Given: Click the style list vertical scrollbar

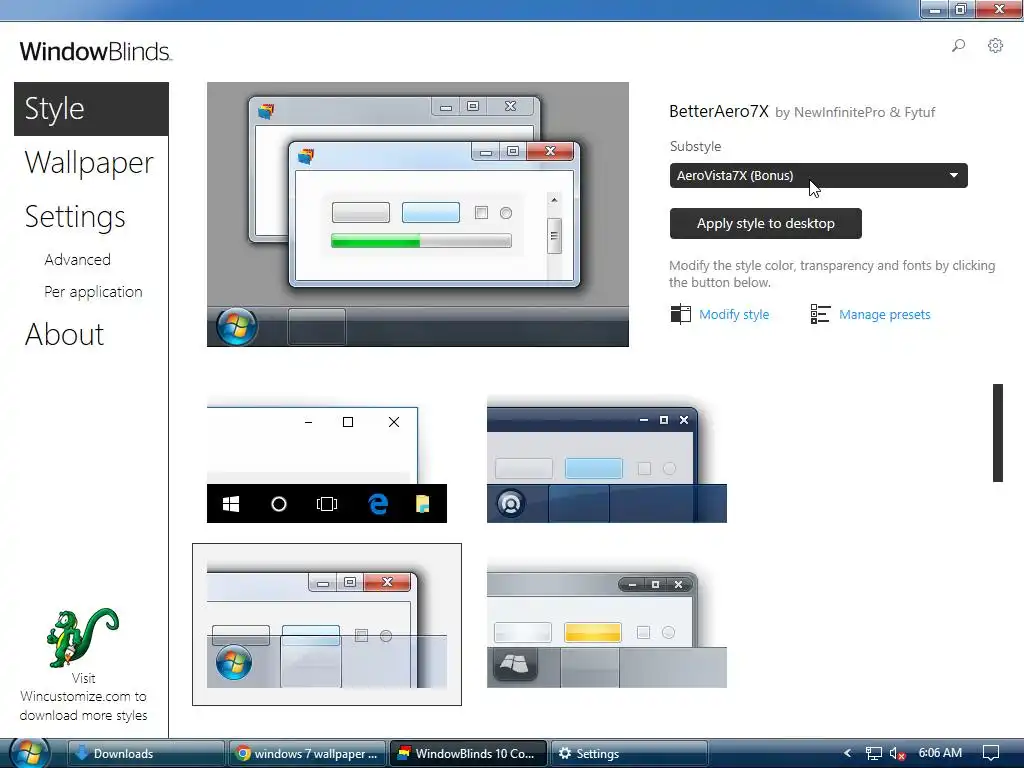Looking at the screenshot, I should pos(998,433).
